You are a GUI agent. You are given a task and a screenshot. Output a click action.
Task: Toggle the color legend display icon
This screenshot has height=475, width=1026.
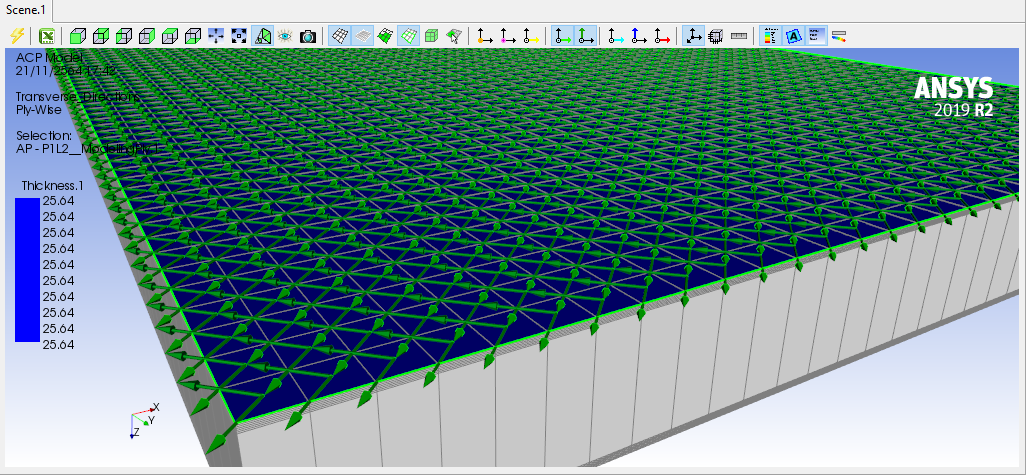(771, 36)
